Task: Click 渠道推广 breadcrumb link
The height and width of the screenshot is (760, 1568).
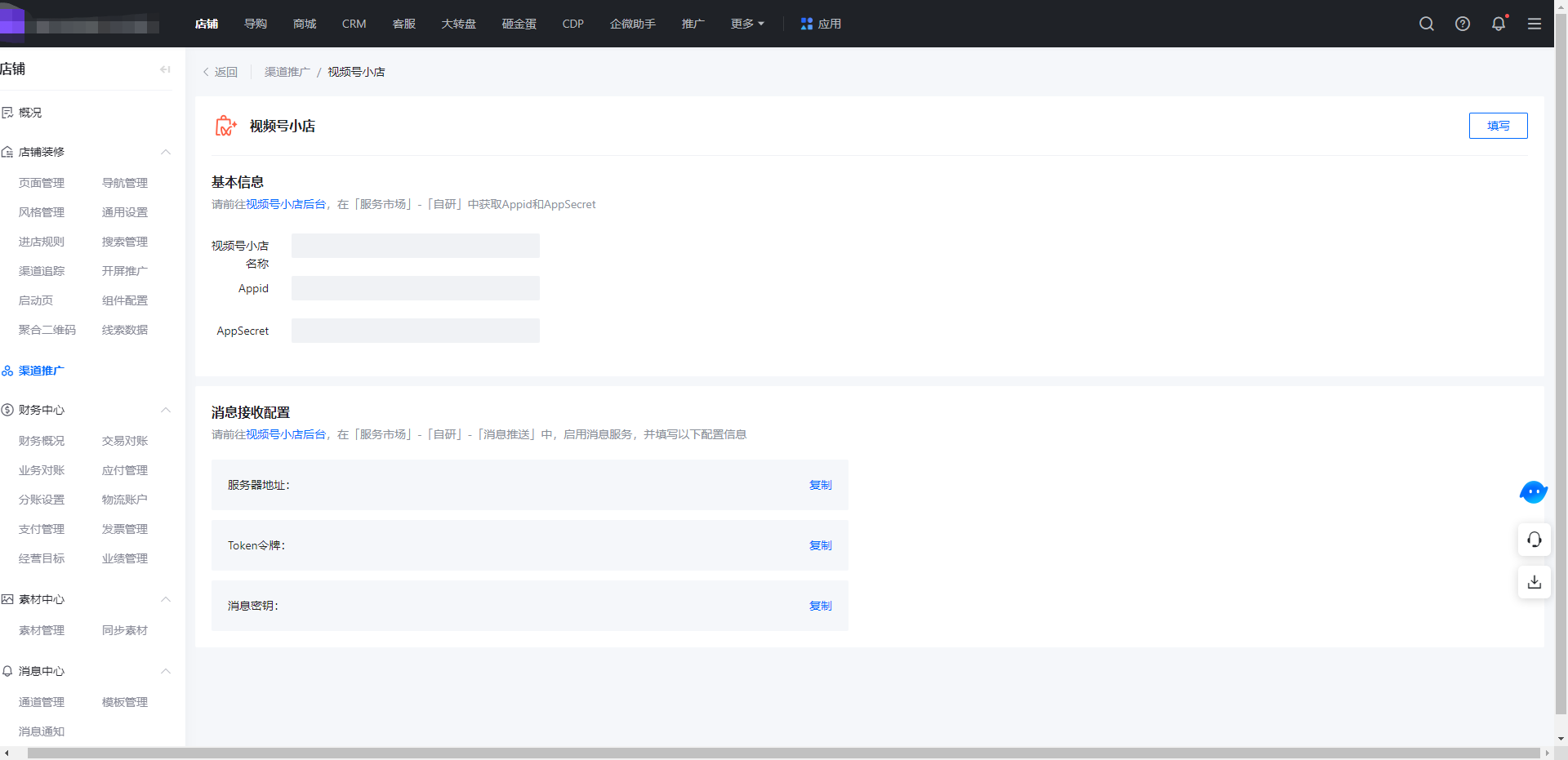Action: click(287, 72)
